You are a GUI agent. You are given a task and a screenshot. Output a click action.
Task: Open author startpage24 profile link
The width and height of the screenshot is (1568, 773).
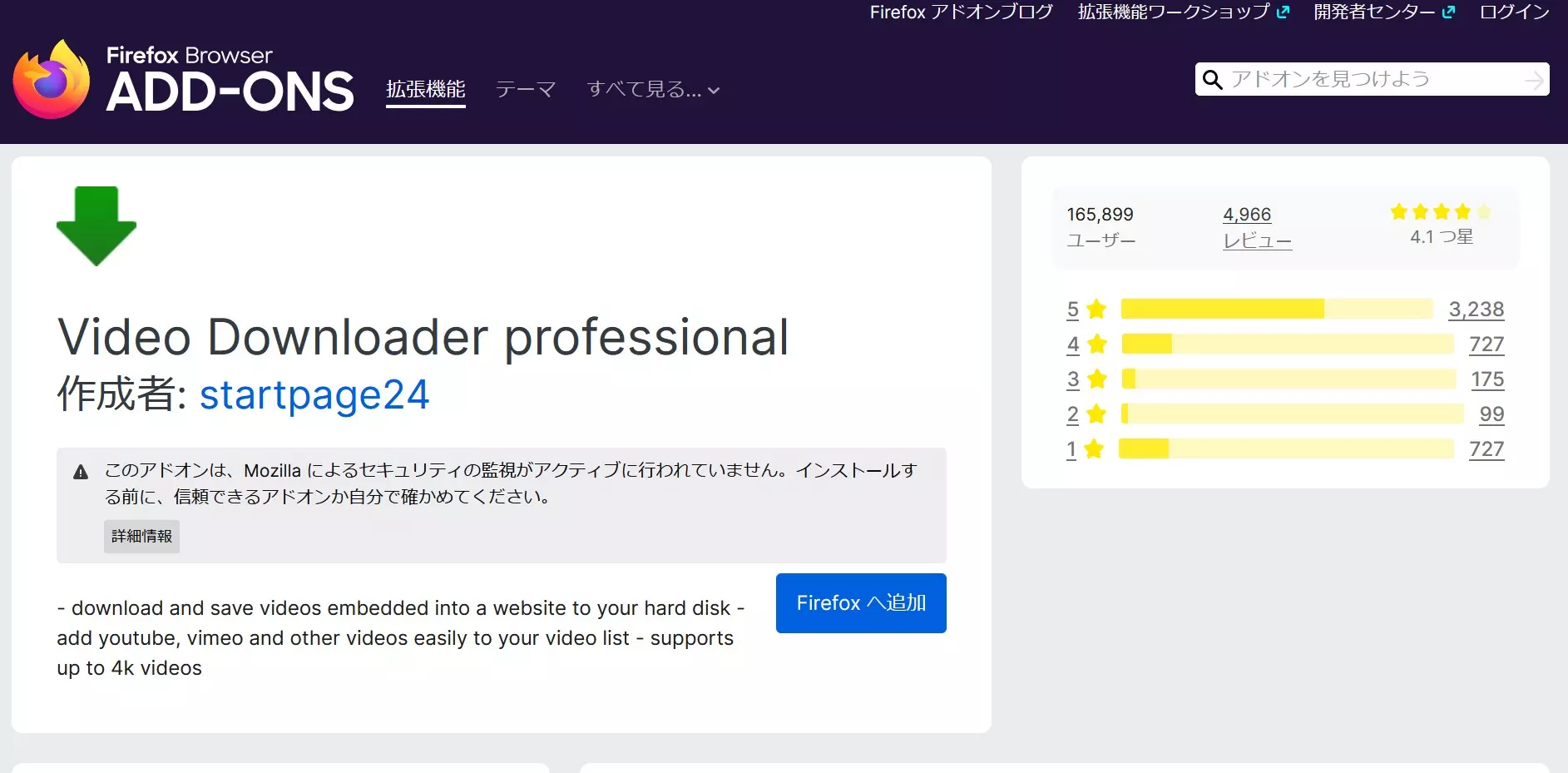[314, 394]
